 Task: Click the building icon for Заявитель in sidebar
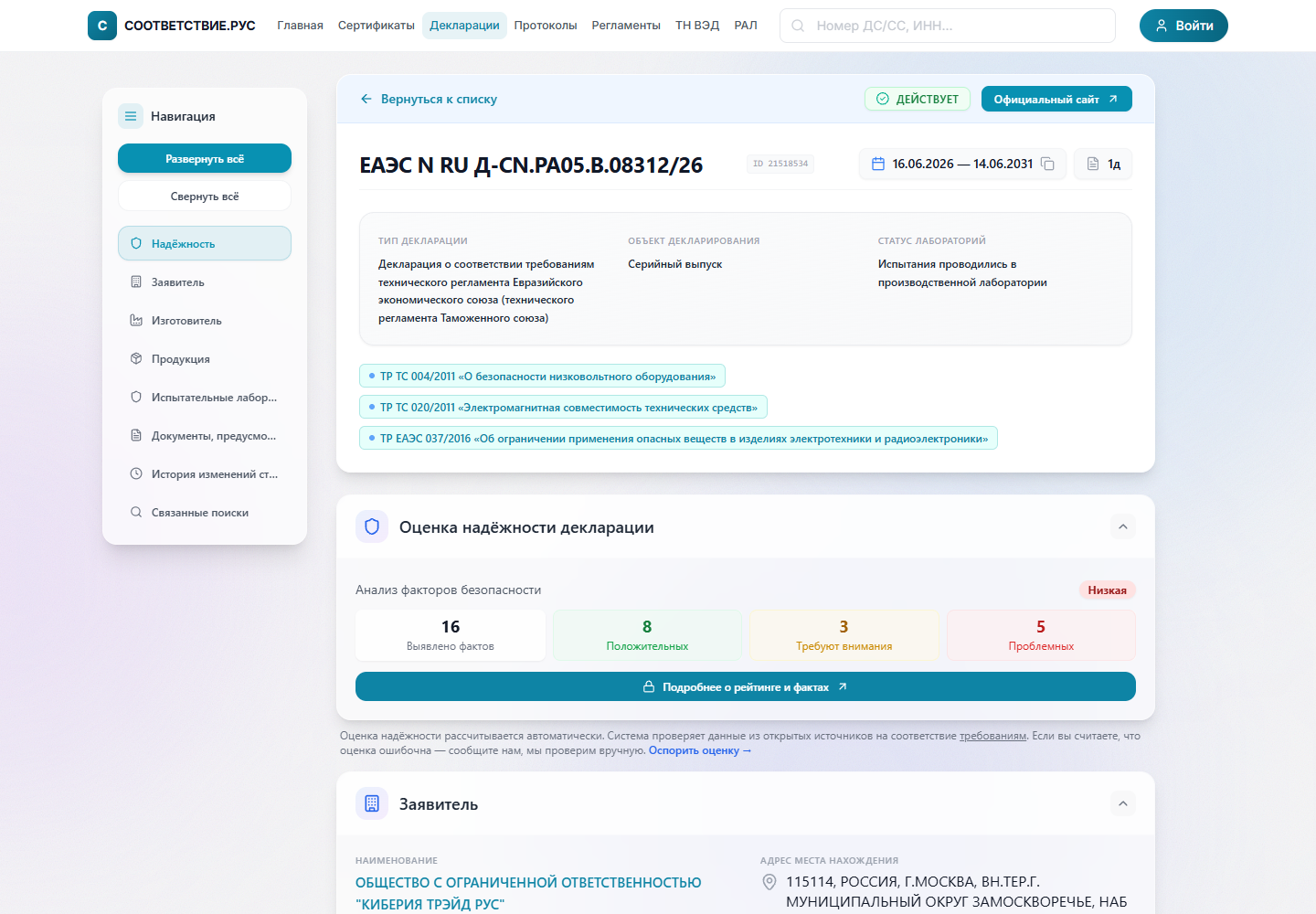point(136,282)
